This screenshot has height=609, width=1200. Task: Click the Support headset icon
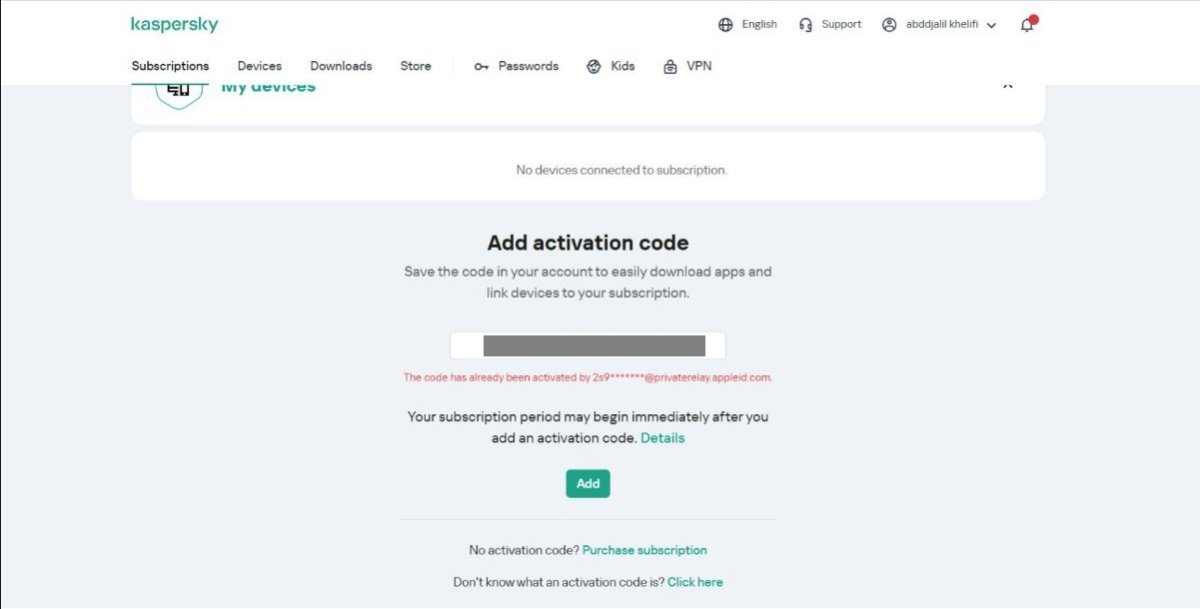click(x=806, y=25)
